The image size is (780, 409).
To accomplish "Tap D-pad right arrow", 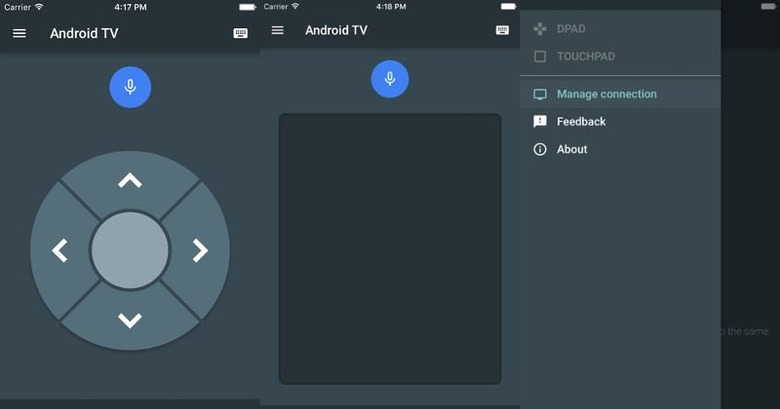I will 200,250.
